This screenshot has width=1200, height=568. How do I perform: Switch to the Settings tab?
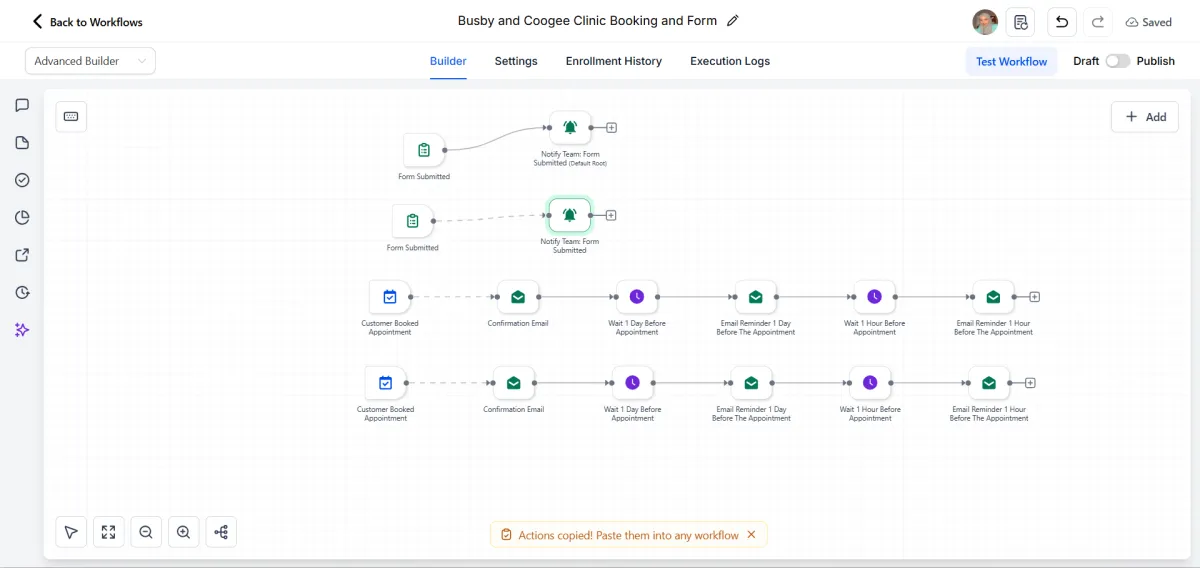pyautogui.click(x=516, y=61)
